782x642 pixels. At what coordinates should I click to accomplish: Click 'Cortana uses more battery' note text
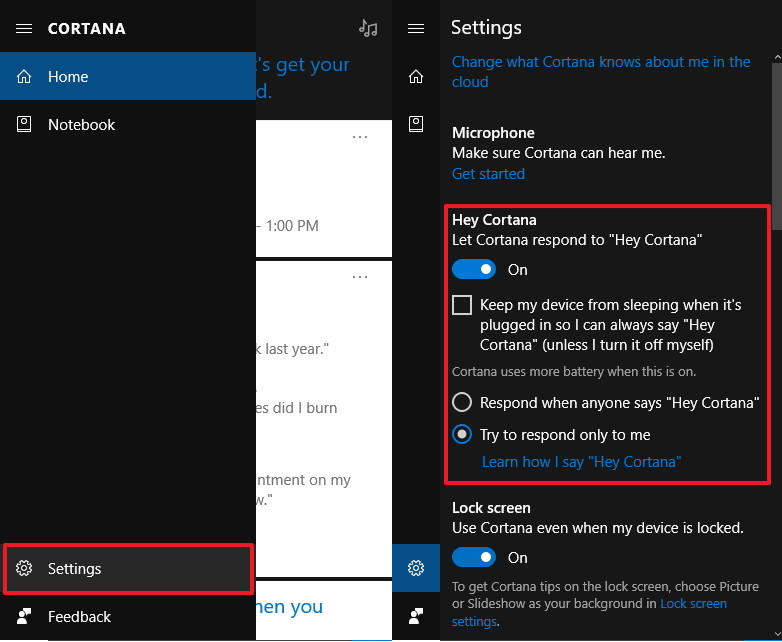(574, 372)
